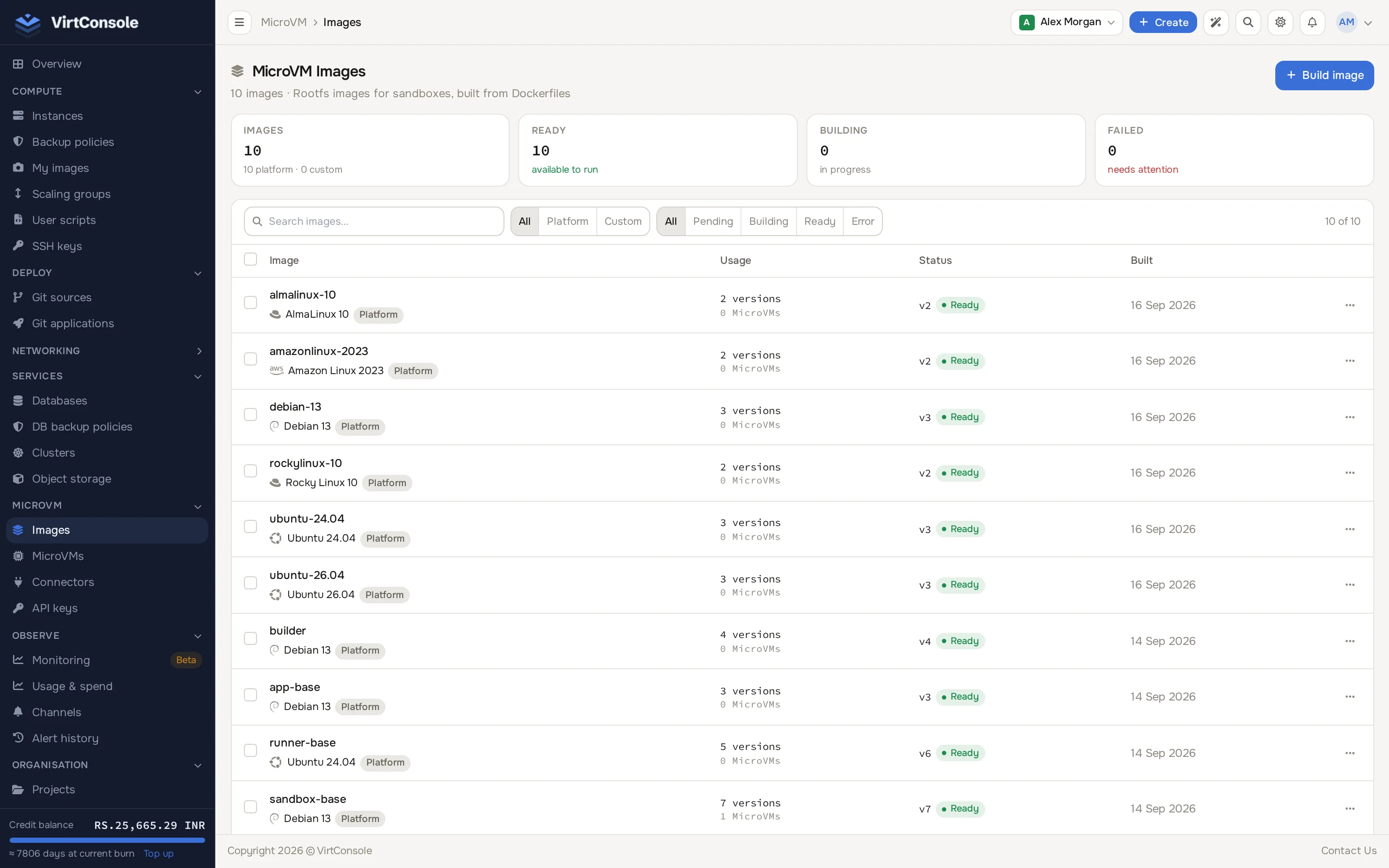Open notifications bell icon
Screen dimensions: 1389x868
[1312, 23]
